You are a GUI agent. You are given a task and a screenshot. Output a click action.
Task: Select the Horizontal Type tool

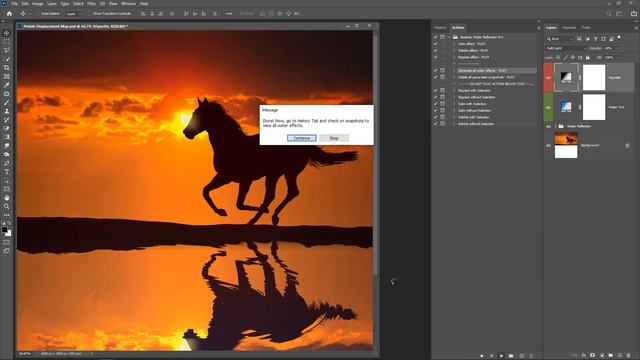[7, 172]
